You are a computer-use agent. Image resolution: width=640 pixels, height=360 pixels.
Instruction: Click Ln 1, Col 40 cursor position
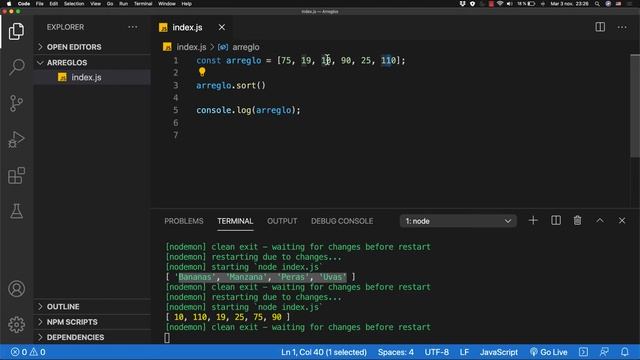pyautogui.click(x=324, y=352)
